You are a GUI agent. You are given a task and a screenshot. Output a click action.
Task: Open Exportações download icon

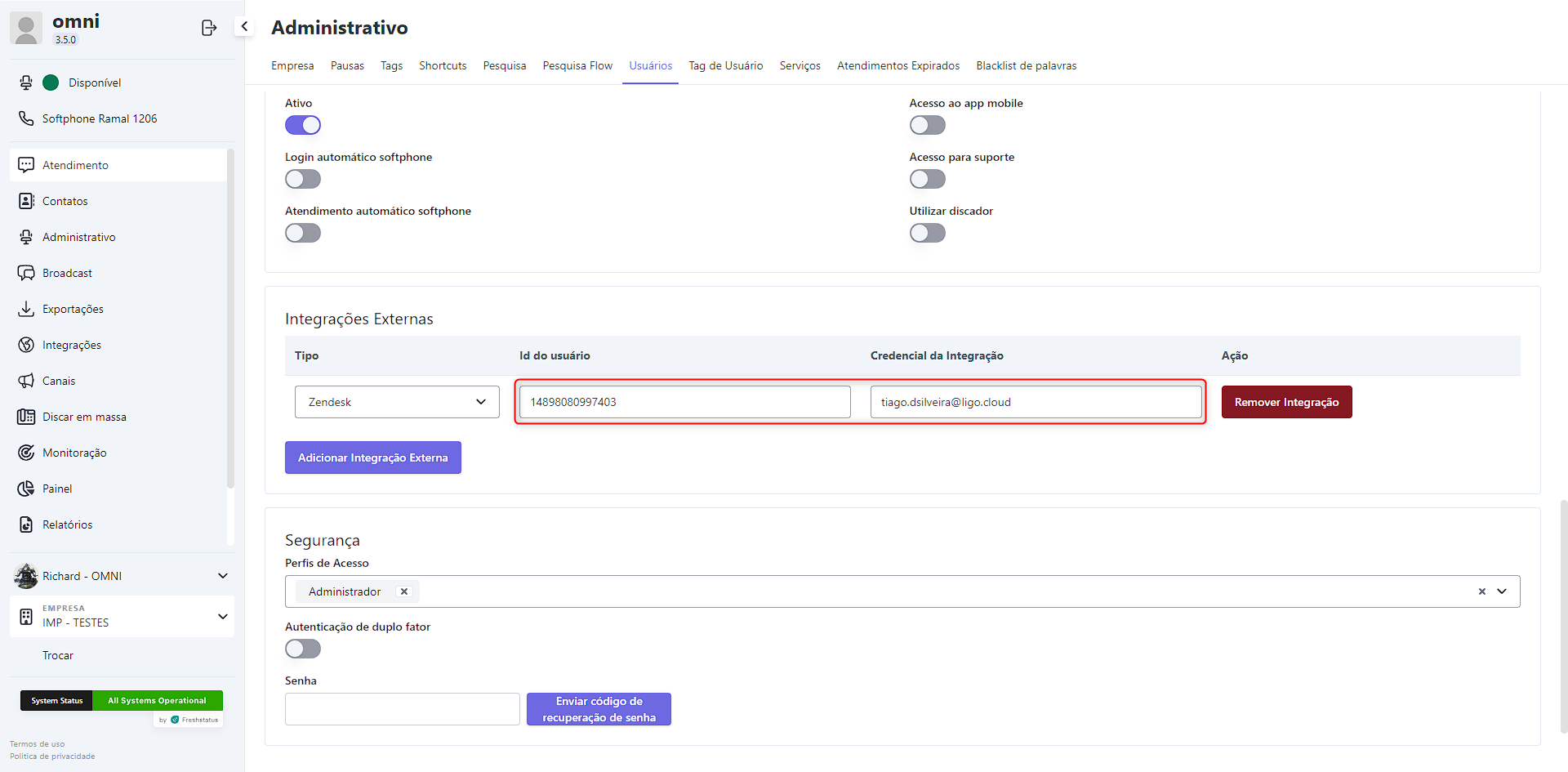[26, 309]
